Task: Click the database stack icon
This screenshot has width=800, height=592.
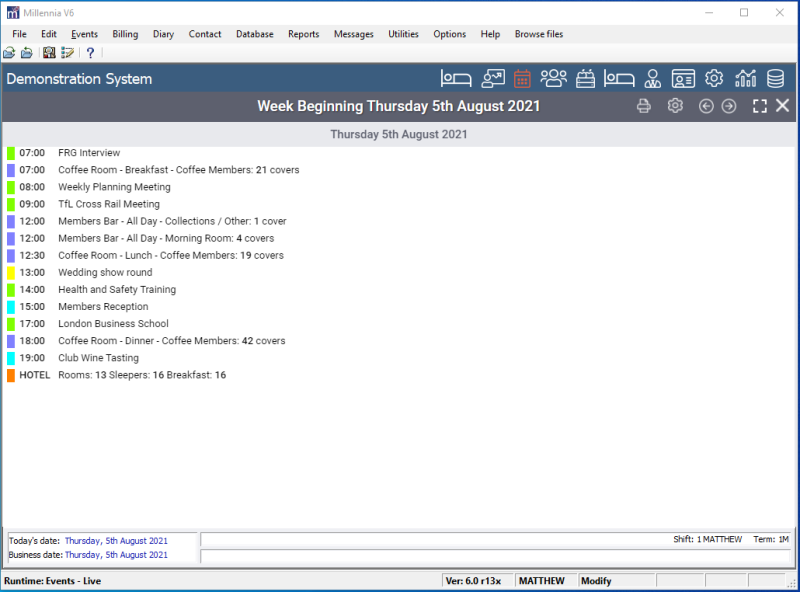Action: click(x=776, y=79)
